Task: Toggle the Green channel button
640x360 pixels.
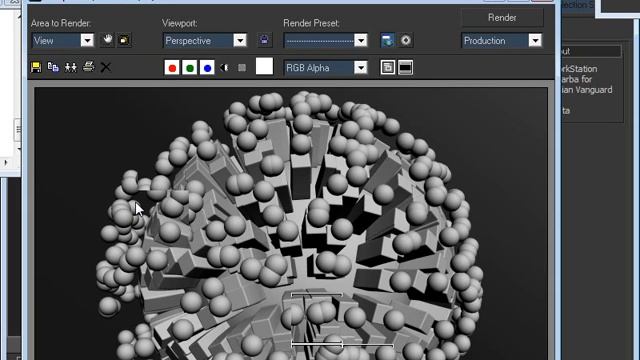Action: (190, 68)
